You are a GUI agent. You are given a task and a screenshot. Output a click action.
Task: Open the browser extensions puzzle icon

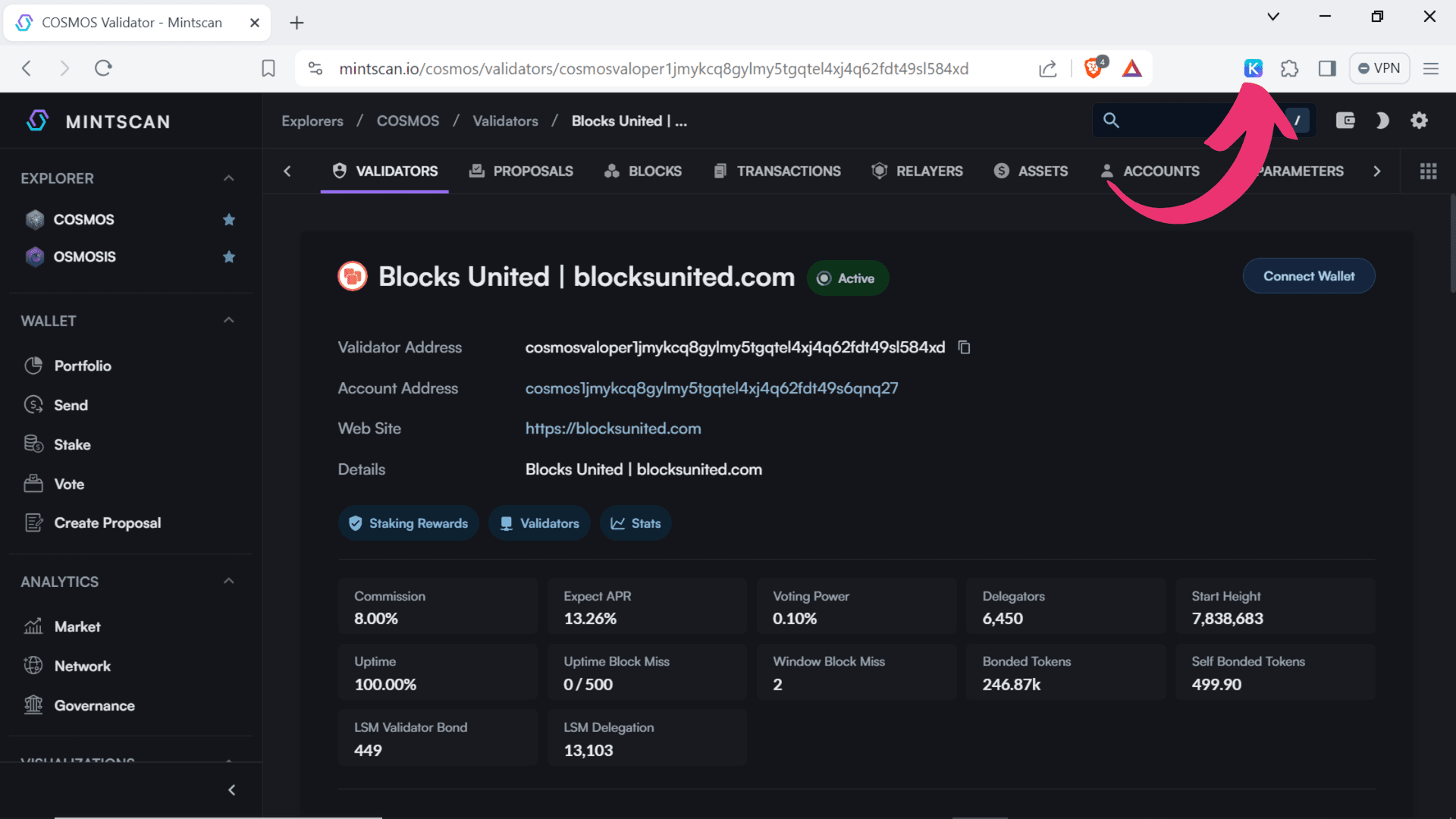tap(1289, 68)
